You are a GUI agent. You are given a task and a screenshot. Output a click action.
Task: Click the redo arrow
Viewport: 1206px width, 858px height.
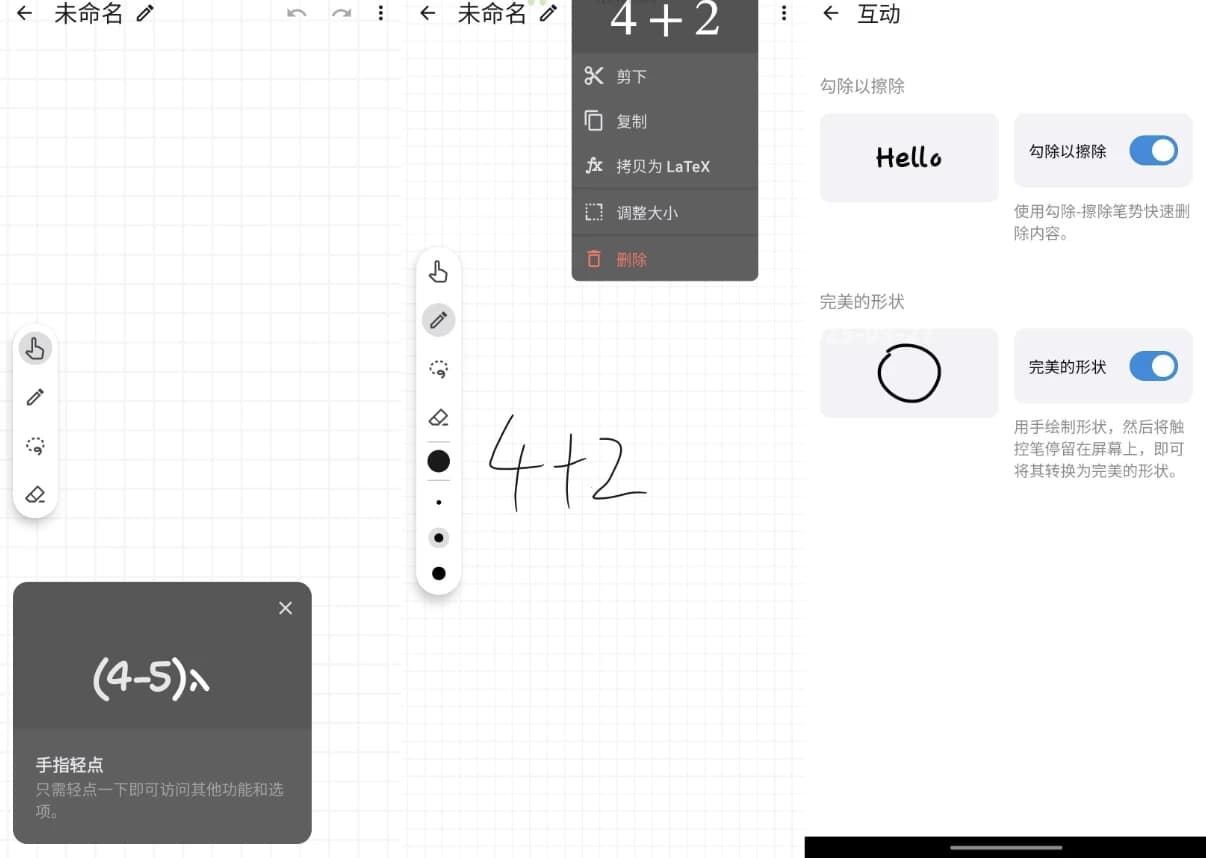click(x=341, y=13)
